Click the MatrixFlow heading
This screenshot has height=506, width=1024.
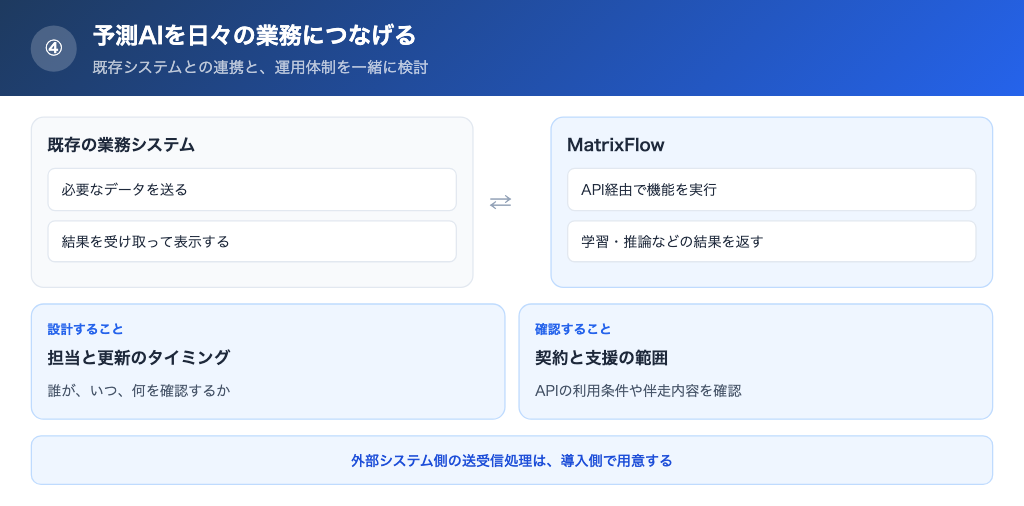point(616,145)
